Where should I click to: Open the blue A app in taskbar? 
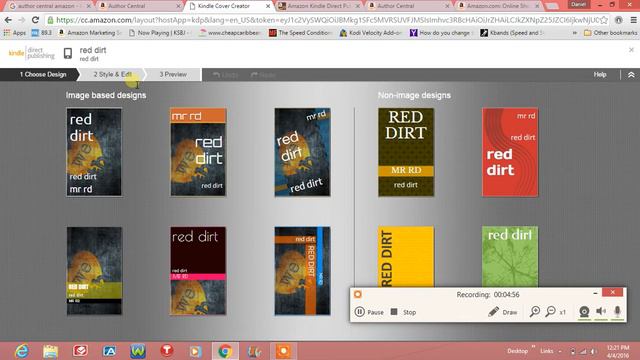(109, 351)
